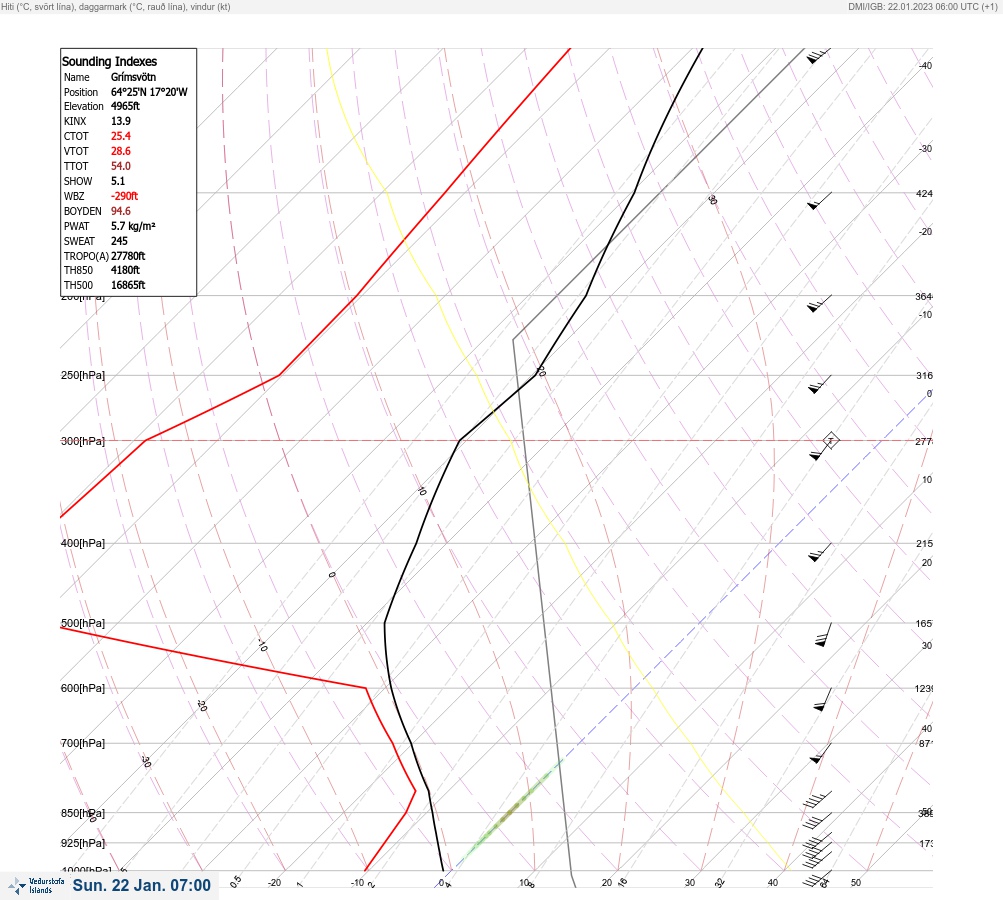The width and height of the screenshot is (1003, 900).
Task: Click the '0.5' mixing ratio label at bottom
Action: pyautogui.click(x=235, y=881)
